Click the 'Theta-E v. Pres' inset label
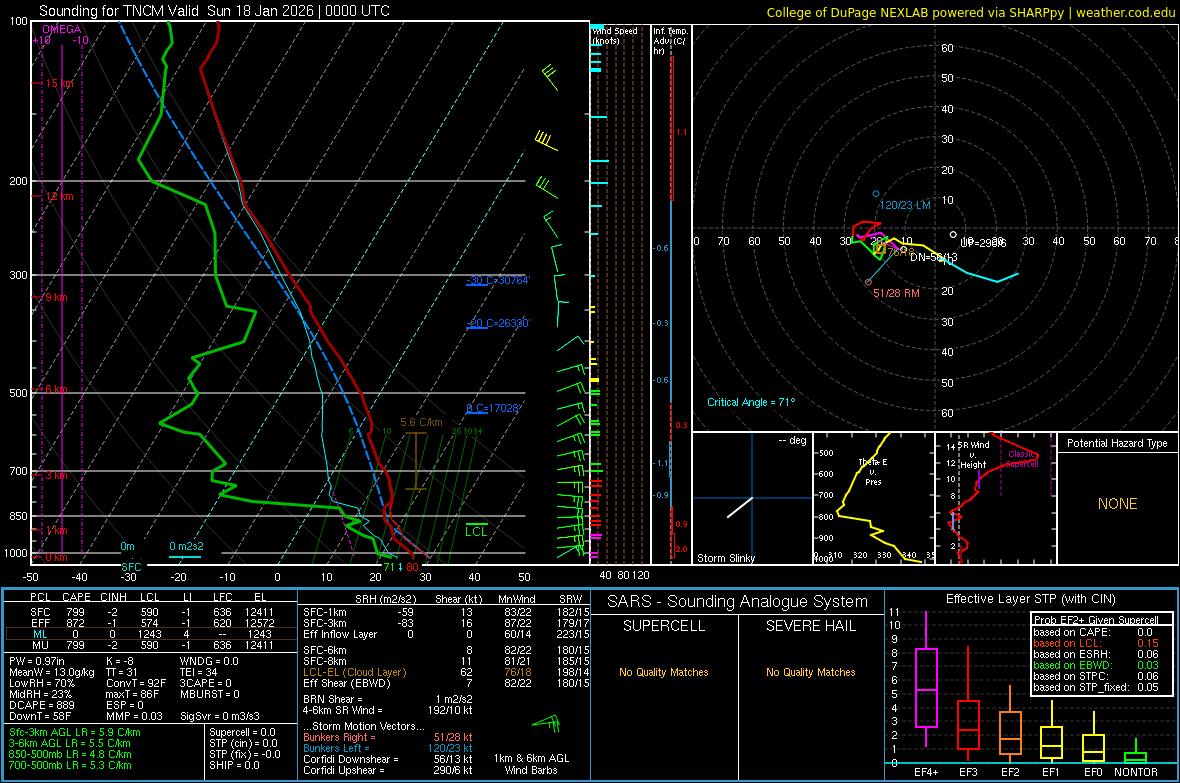 (873, 471)
